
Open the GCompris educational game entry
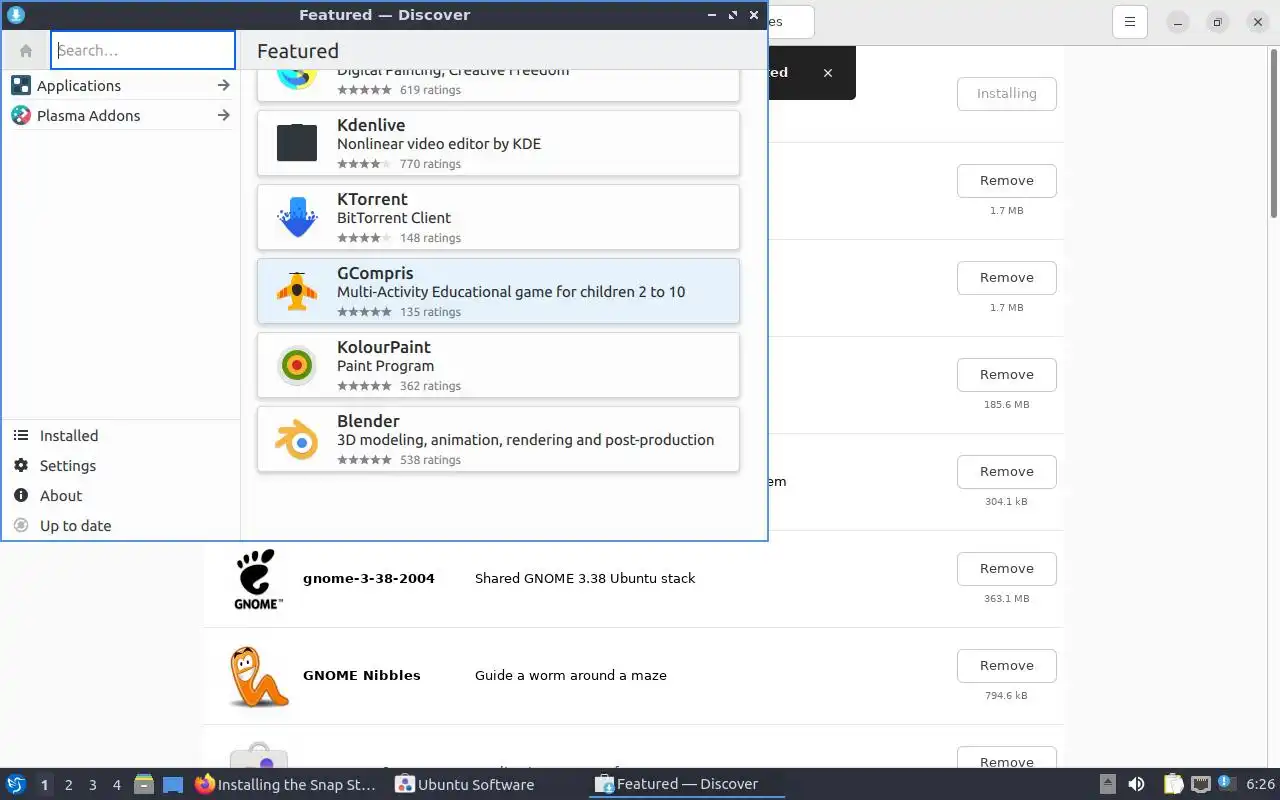(498, 291)
